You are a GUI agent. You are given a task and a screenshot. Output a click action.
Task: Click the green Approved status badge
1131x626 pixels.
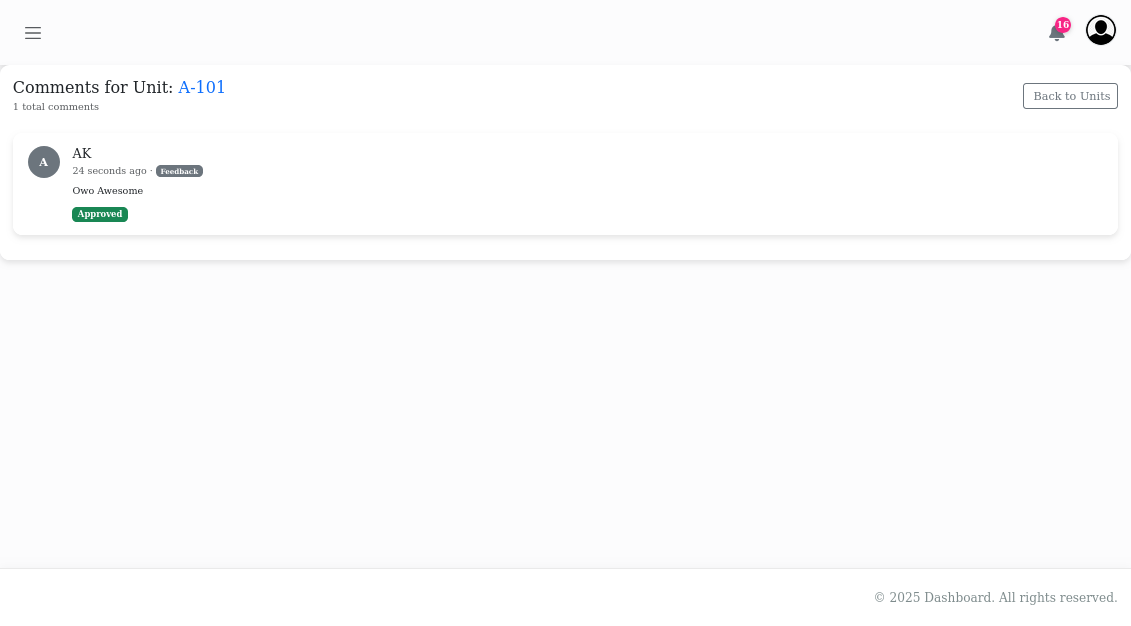click(100, 214)
